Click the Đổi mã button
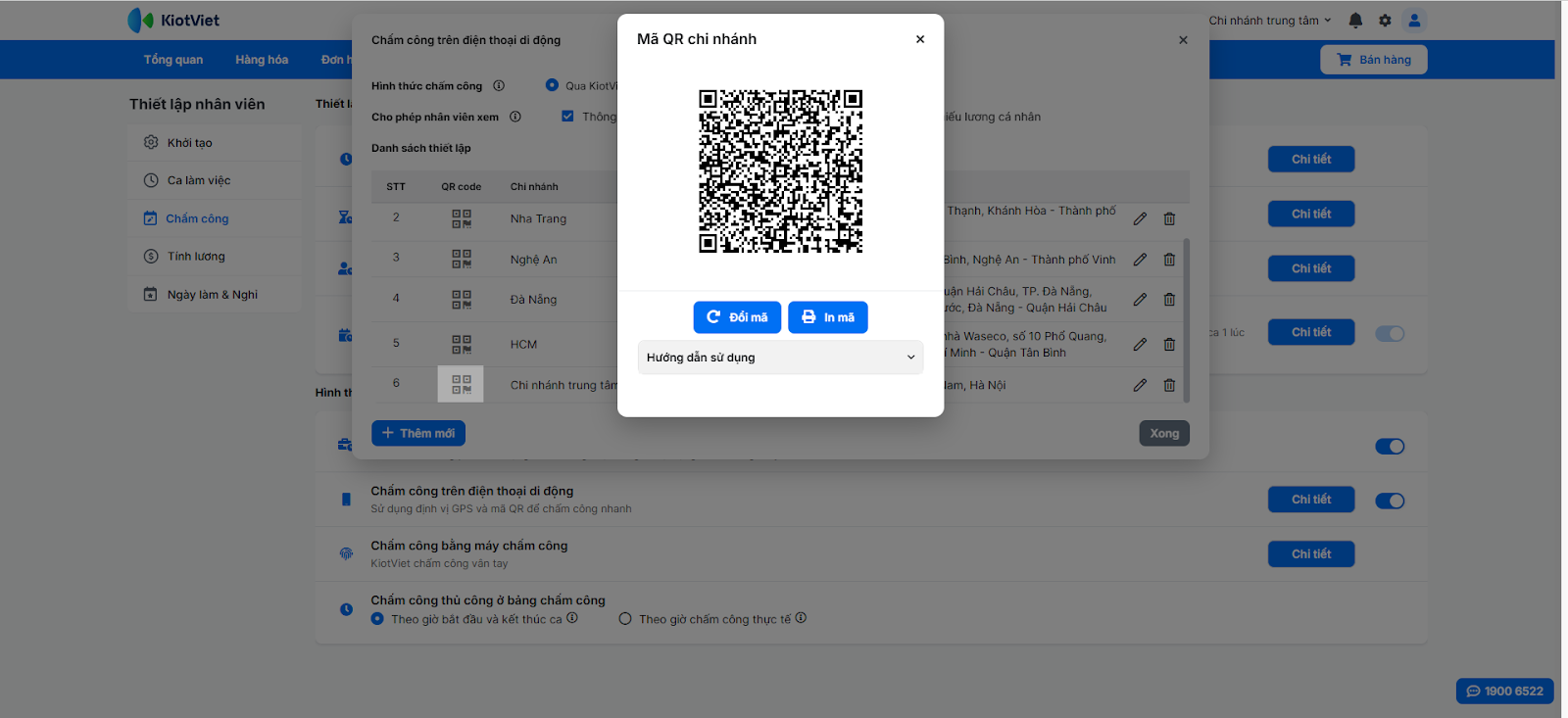 point(737,317)
